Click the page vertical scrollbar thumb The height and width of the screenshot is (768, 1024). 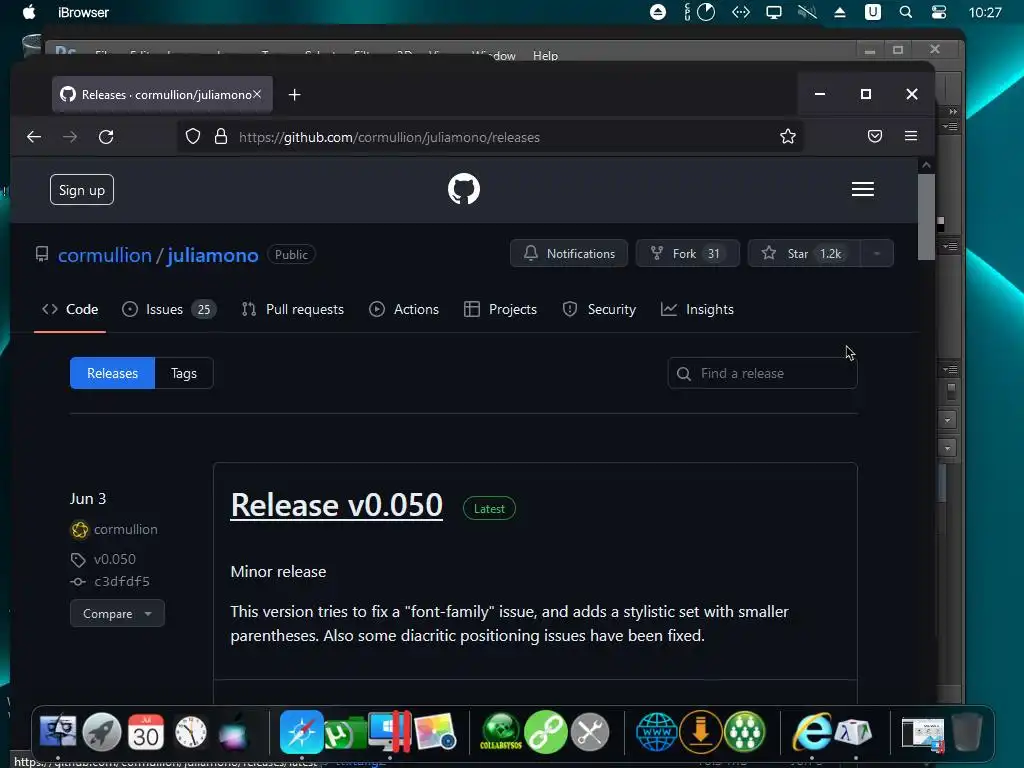pyautogui.click(x=926, y=217)
